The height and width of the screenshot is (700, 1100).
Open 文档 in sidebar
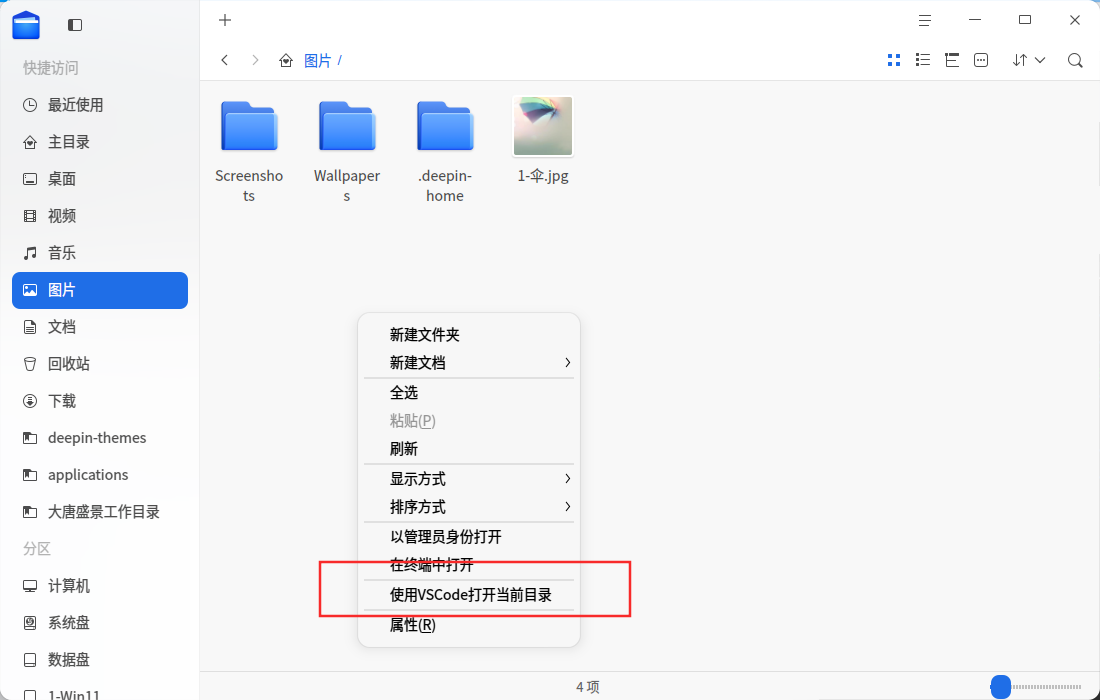coord(100,327)
